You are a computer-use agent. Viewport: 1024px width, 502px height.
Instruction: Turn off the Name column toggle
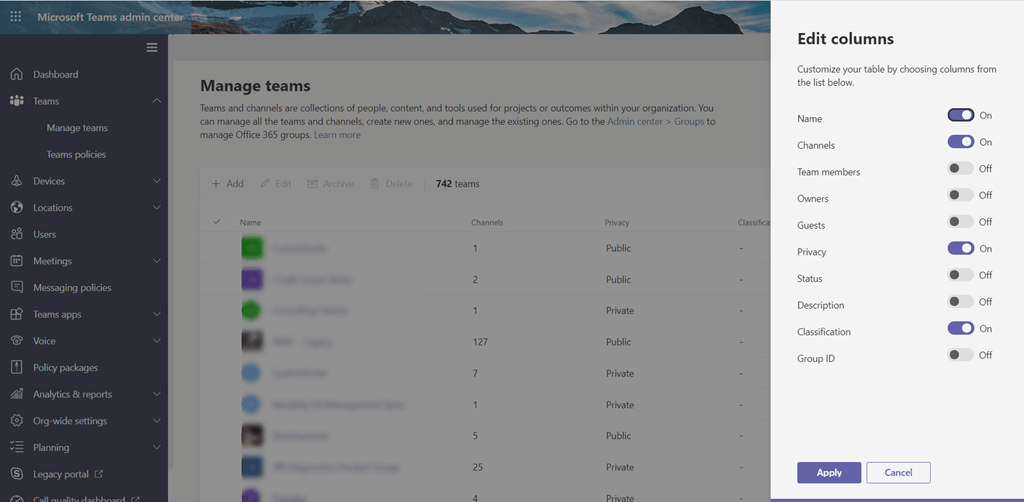click(x=960, y=116)
